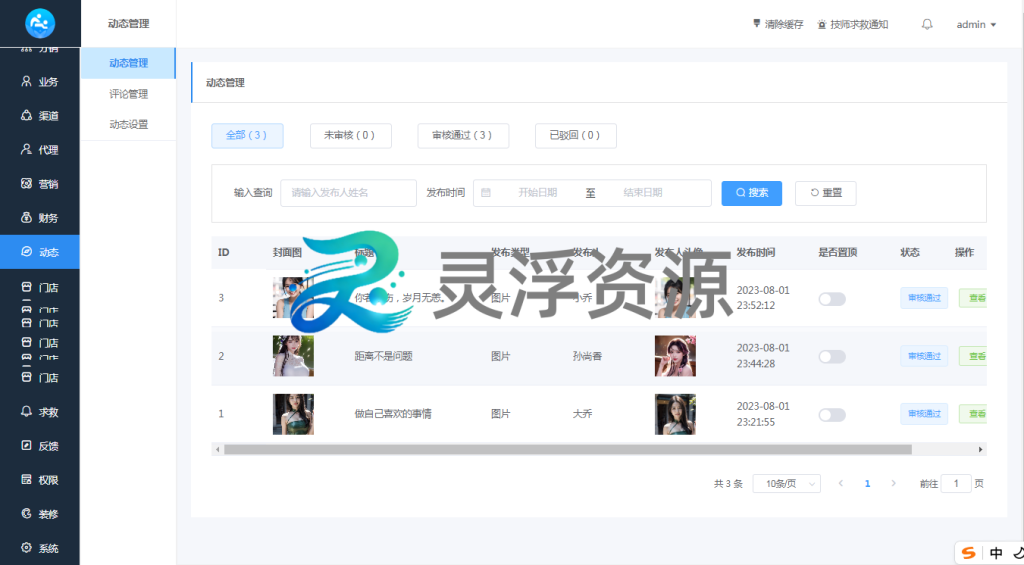Click the table scrollbar left arrow
Screen dimensions: 1024x565
pos(217,449)
